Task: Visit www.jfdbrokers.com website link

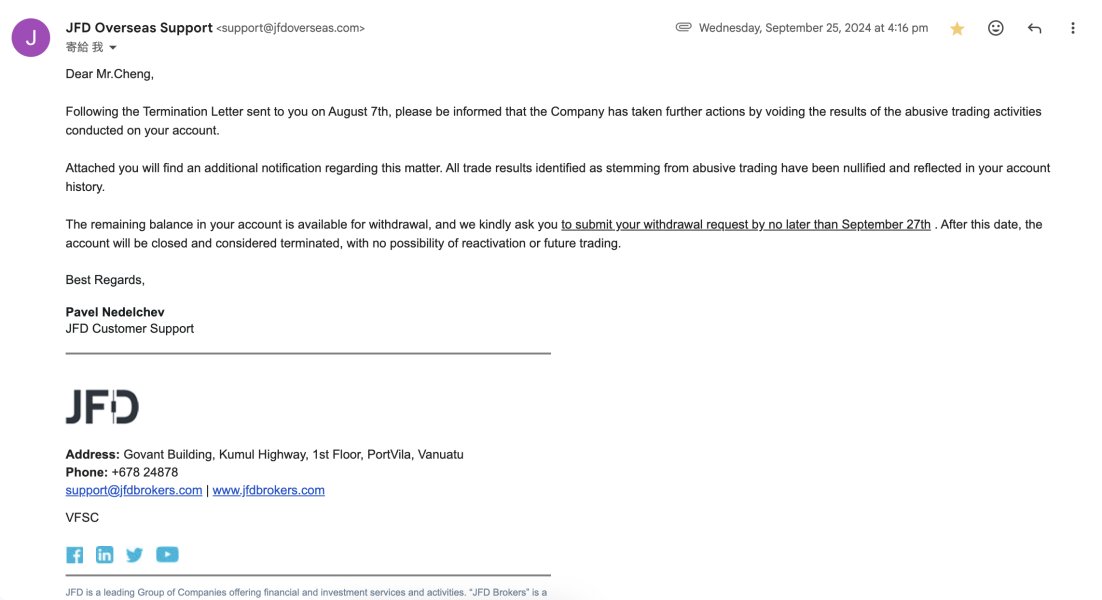Action: [268, 490]
